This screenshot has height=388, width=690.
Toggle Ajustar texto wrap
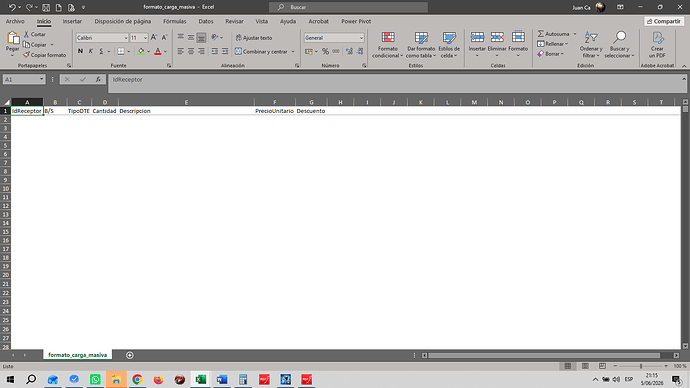coord(254,38)
